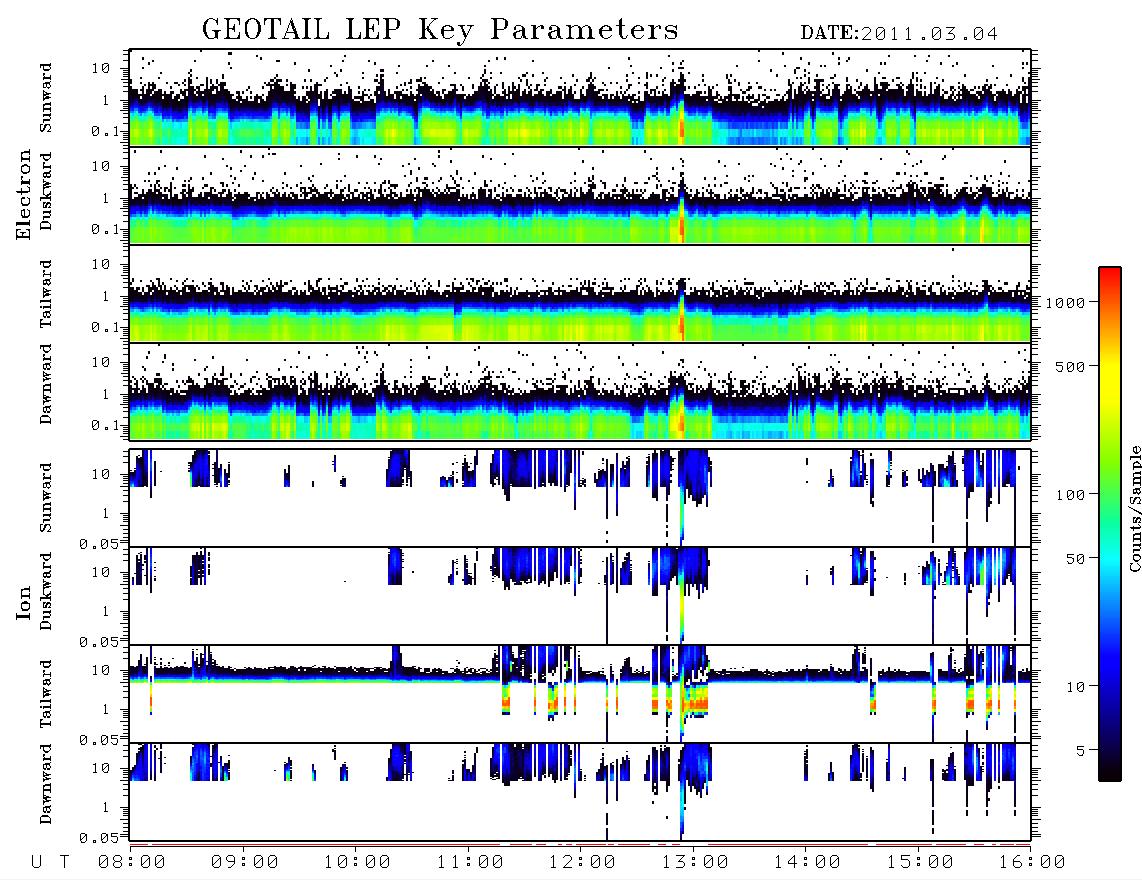Image resolution: width=1142 pixels, height=880 pixels.
Task: Click the Electron Sunward spectrogram panel
Action: tap(580, 98)
